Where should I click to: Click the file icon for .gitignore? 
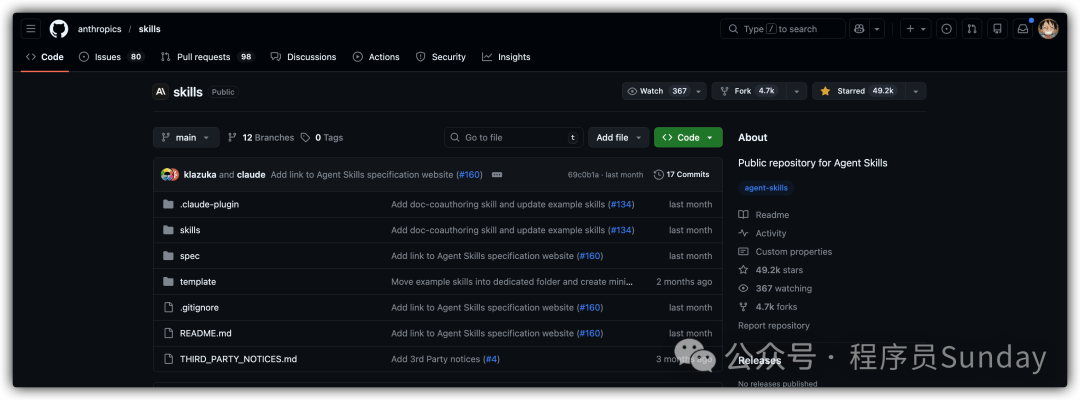[168, 308]
